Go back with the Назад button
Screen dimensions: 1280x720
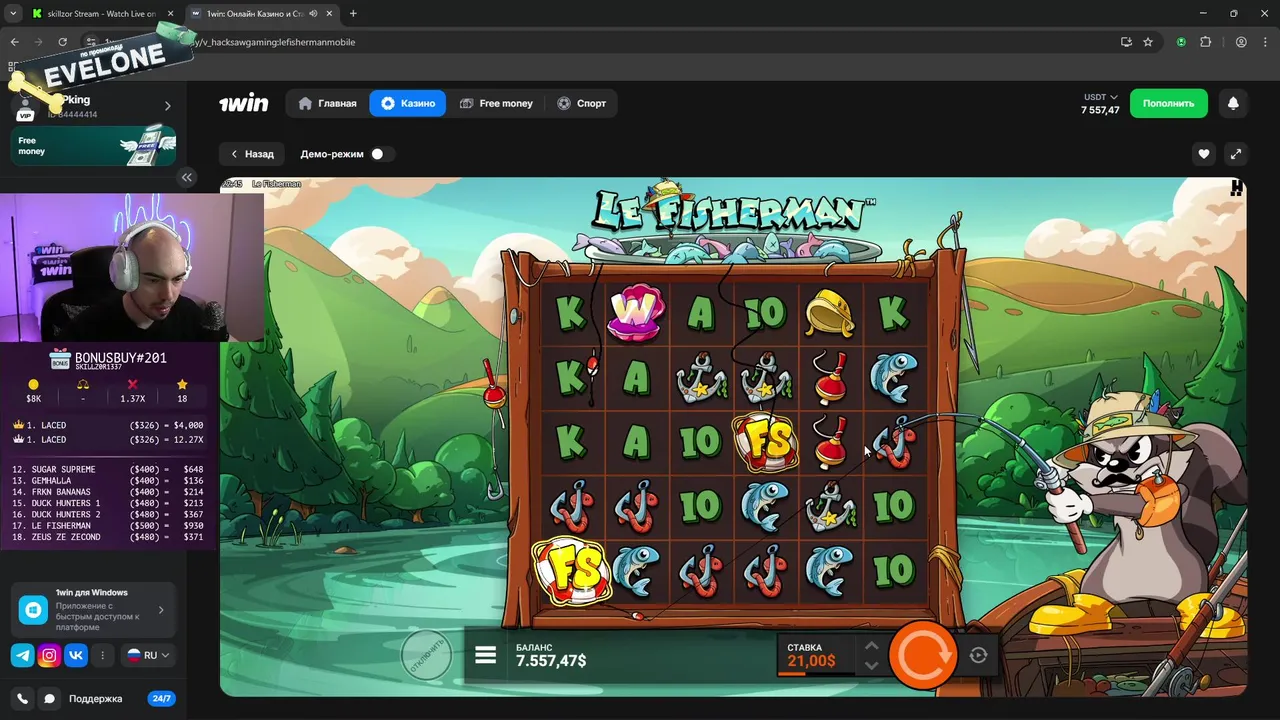[x=252, y=154]
